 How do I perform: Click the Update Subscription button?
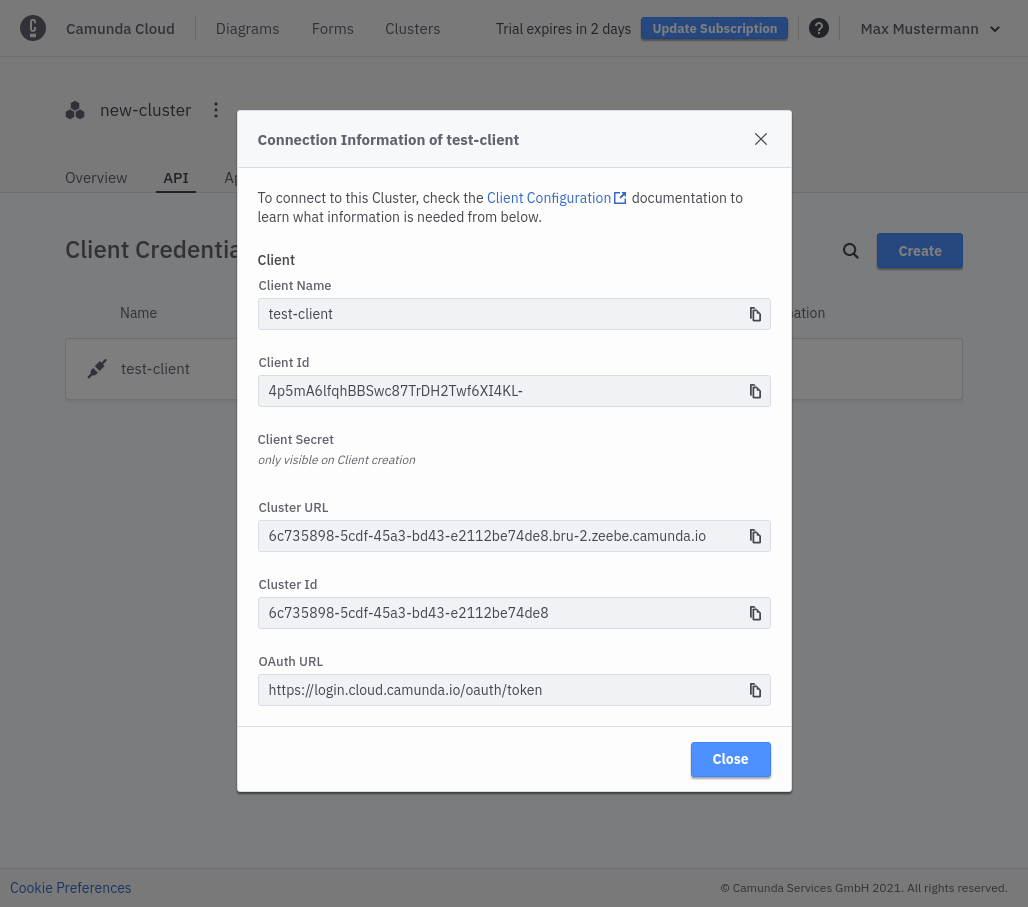pos(713,28)
